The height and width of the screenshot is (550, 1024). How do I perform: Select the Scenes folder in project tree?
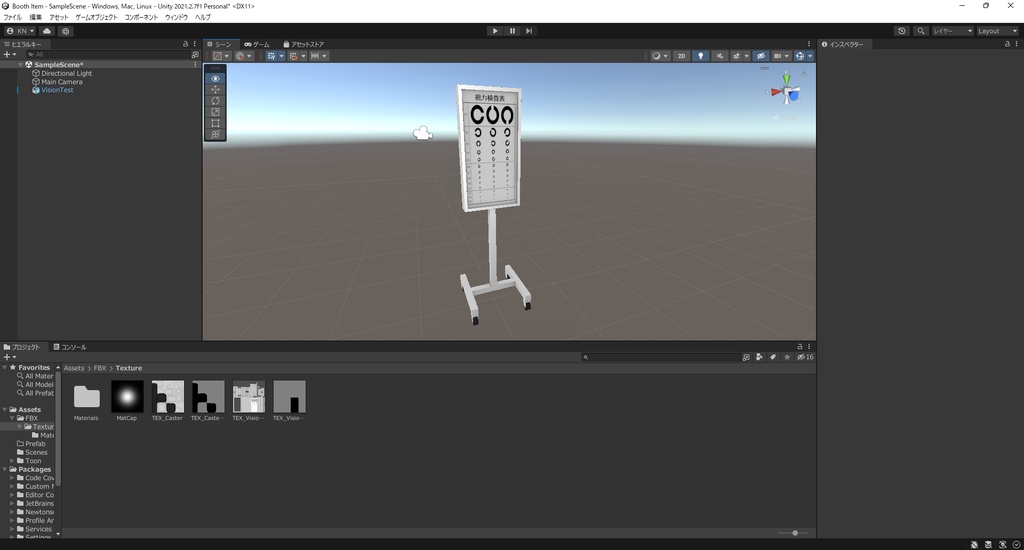pos(37,452)
